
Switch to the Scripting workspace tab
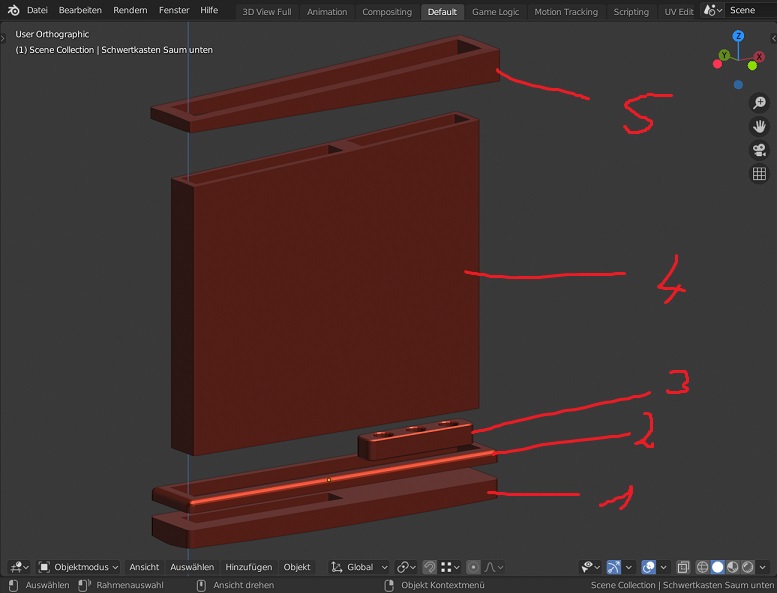click(x=630, y=12)
